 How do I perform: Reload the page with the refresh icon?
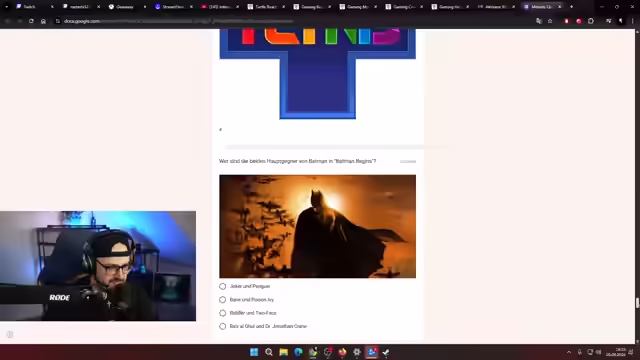[31, 21]
